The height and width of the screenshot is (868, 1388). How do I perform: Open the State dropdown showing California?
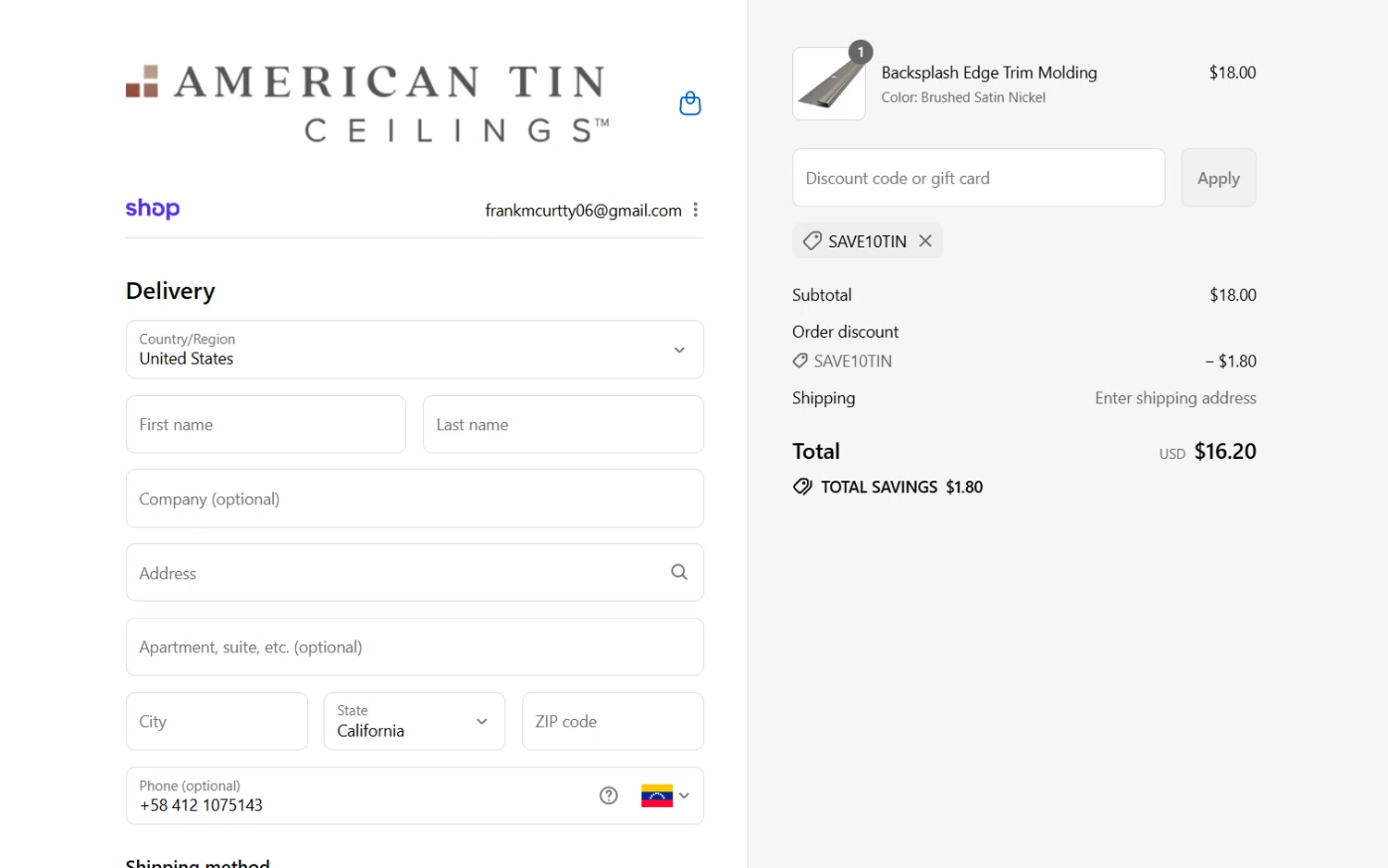(x=415, y=722)
